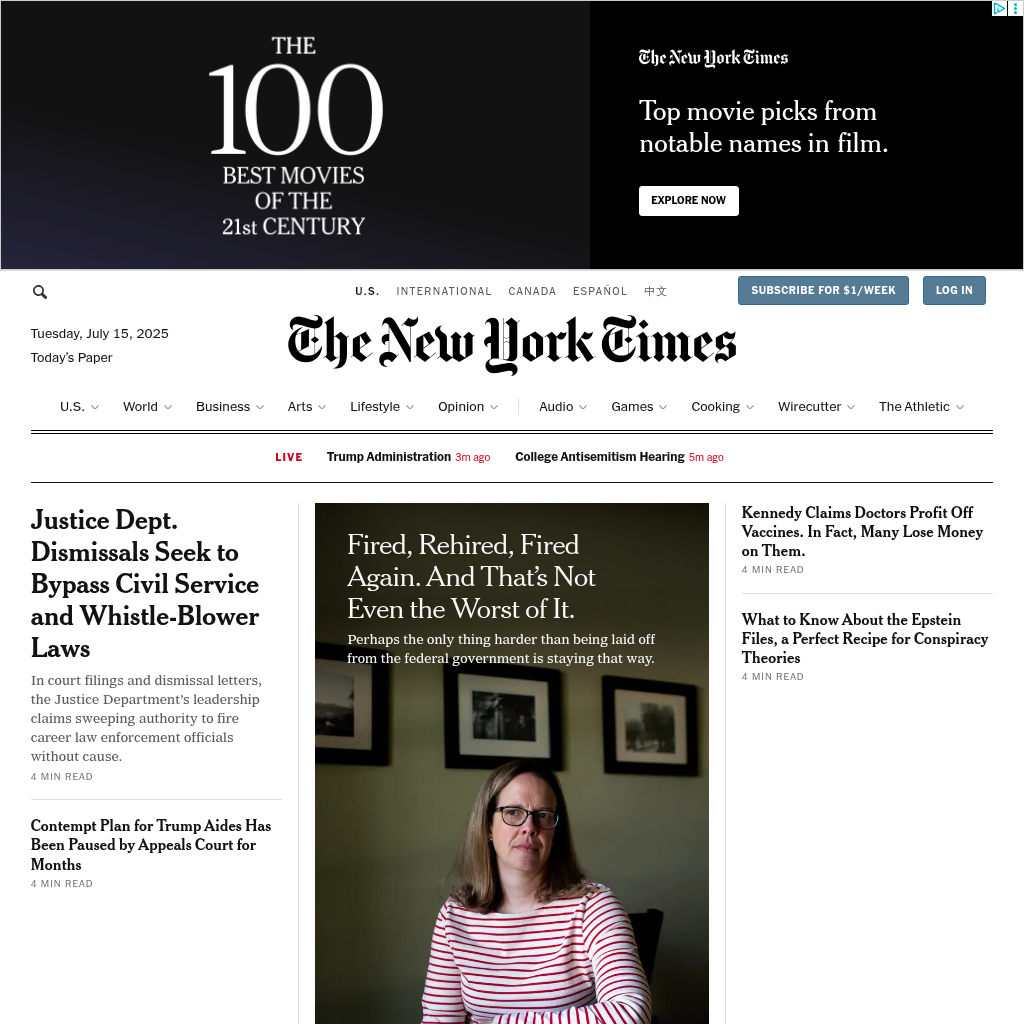
Task: Open the Games menu item
Action: pos(632,407)
